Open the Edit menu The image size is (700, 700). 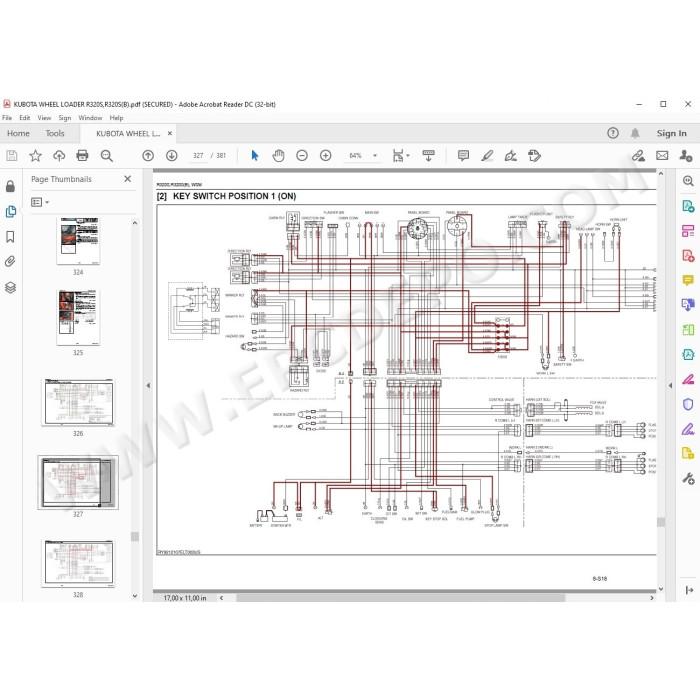(25, 118)
